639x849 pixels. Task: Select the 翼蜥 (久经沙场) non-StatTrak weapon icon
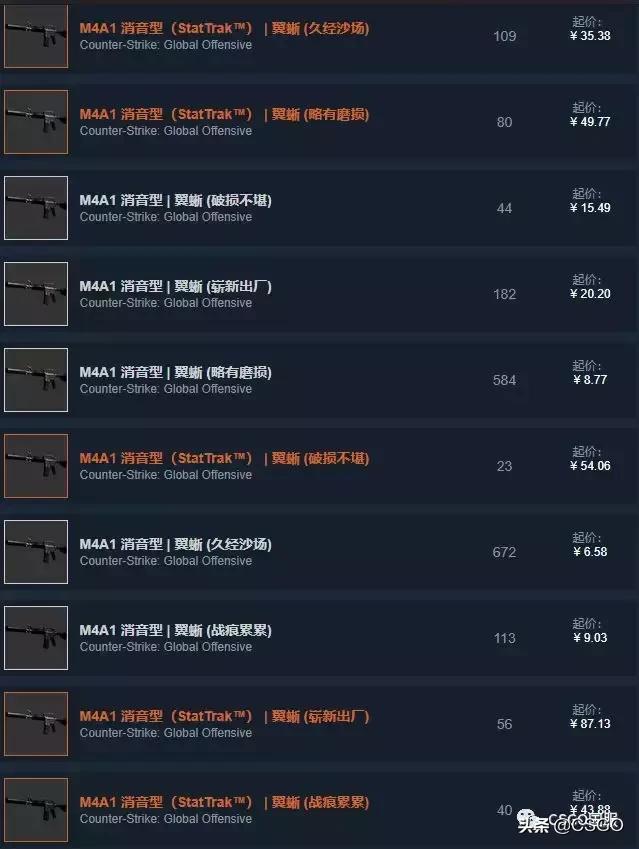[36, 552]
